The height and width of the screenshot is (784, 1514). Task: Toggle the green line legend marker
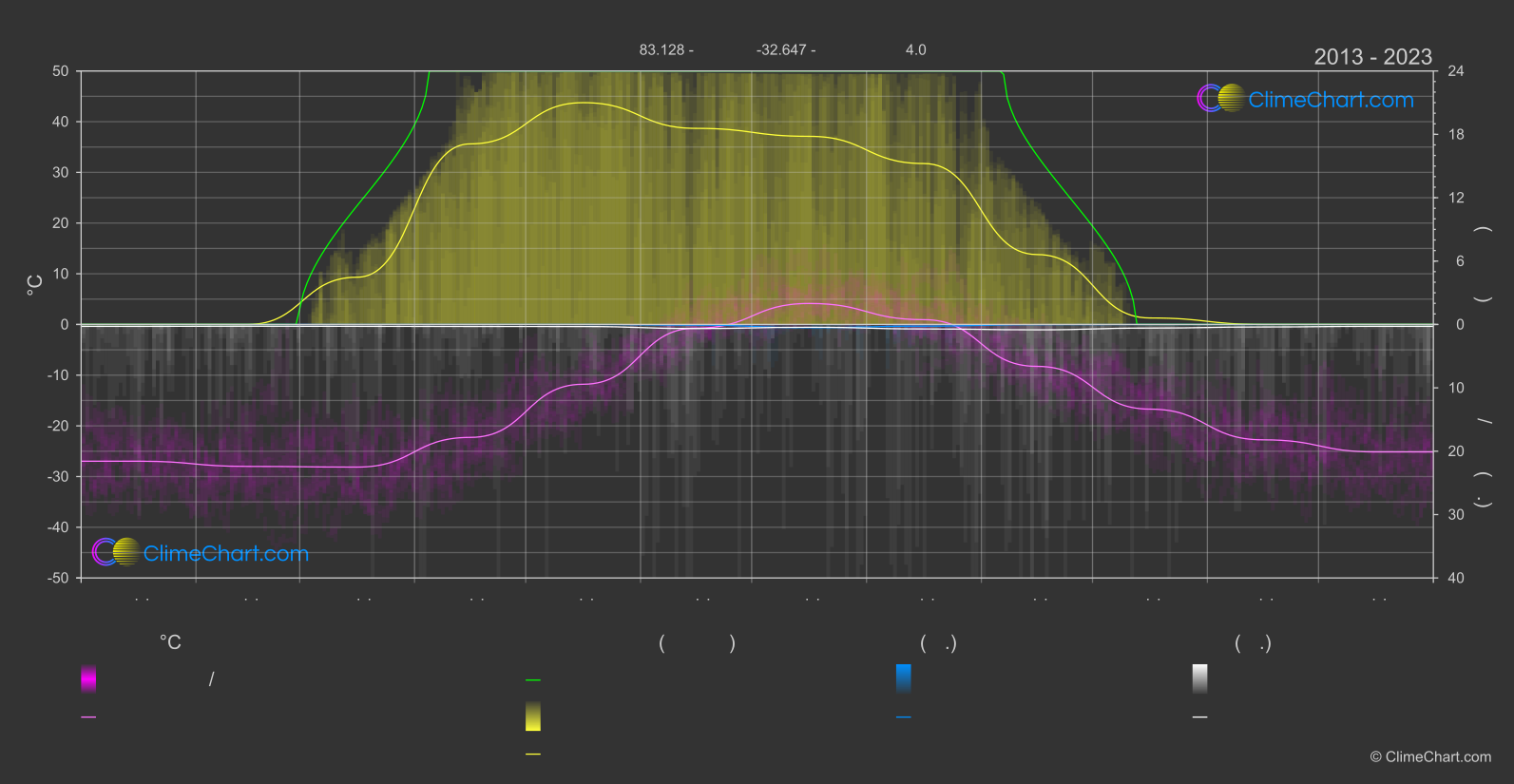(x=533, y=680)
